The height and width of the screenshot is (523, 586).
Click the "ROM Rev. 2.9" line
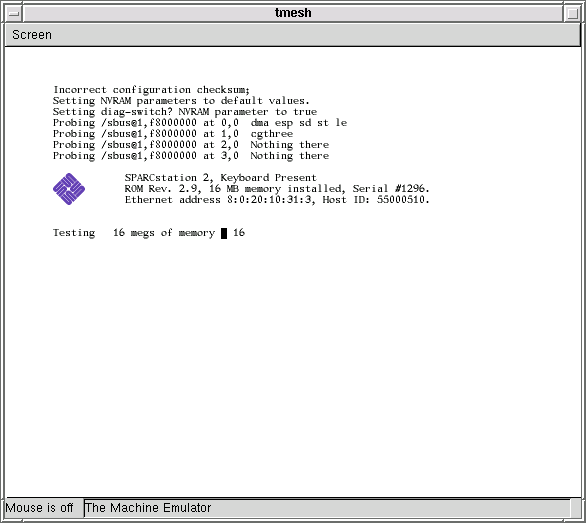pos(277,188)
